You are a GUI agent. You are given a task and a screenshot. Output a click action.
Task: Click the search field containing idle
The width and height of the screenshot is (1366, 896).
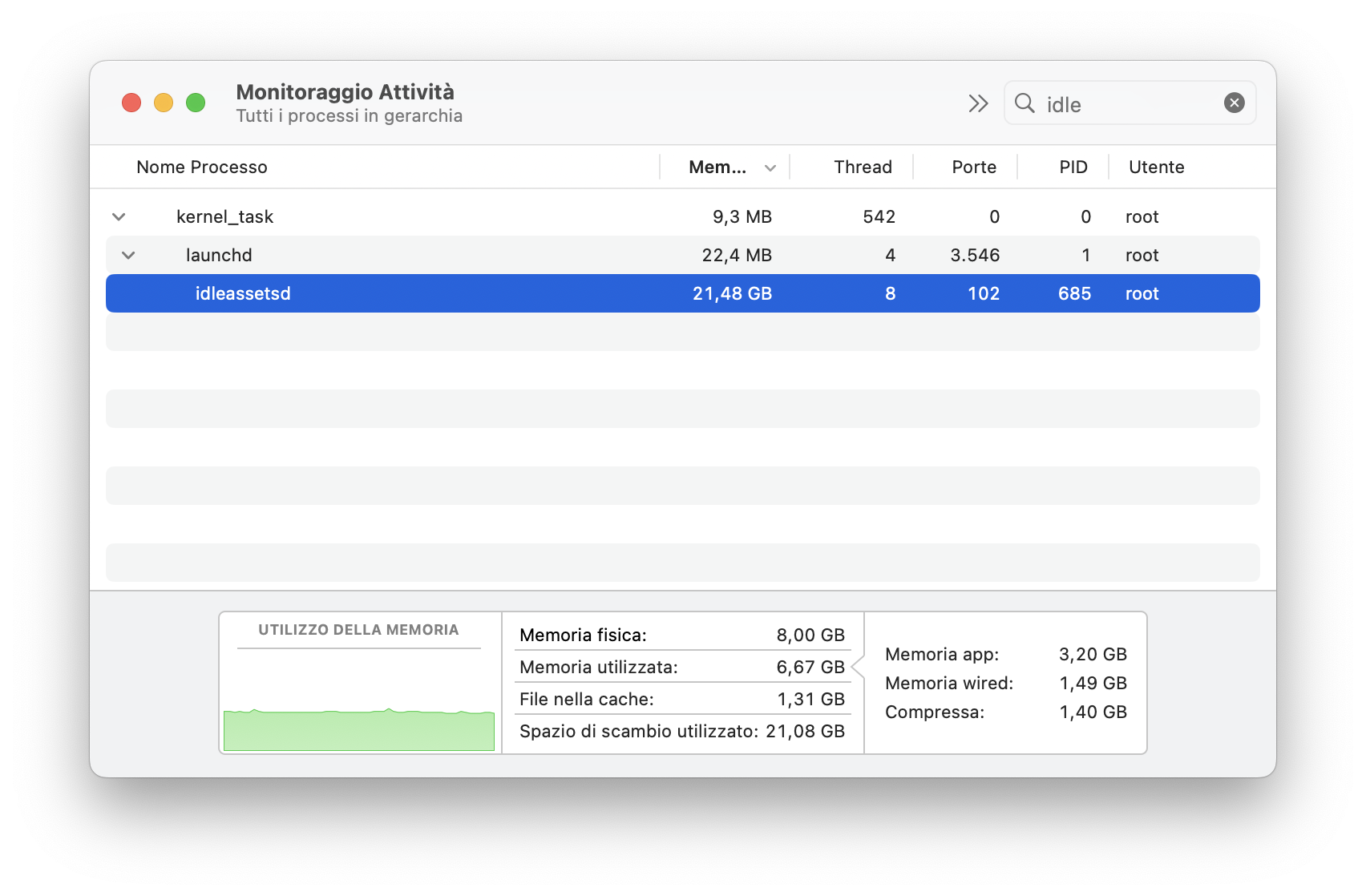[x=1130, y=103]
